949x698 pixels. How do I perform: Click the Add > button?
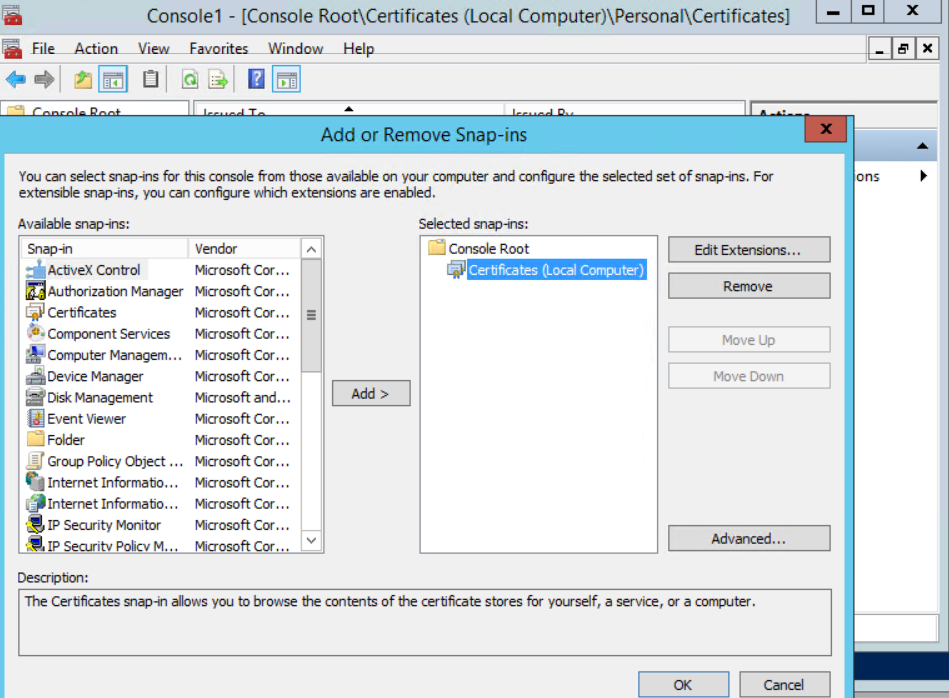(x=370, y=394)
